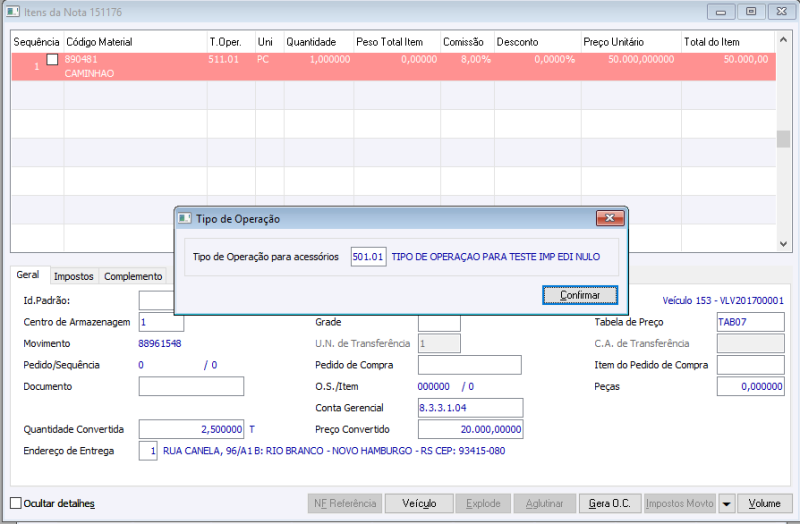Click the TIPO DE OPERAÇAO PARA TESTE description
Image resolution: width=800 pixels, height=524 pixels.
point(496,257)
